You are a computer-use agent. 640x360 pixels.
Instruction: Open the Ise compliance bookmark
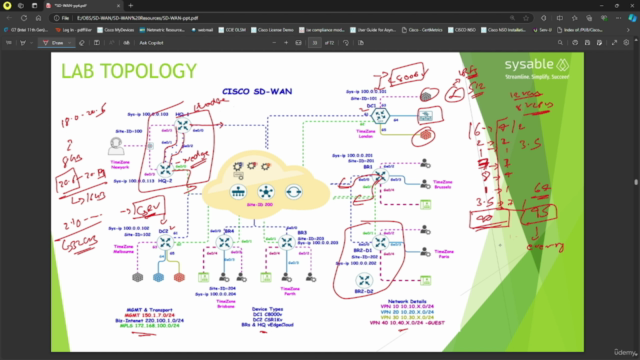click(322, 30)
